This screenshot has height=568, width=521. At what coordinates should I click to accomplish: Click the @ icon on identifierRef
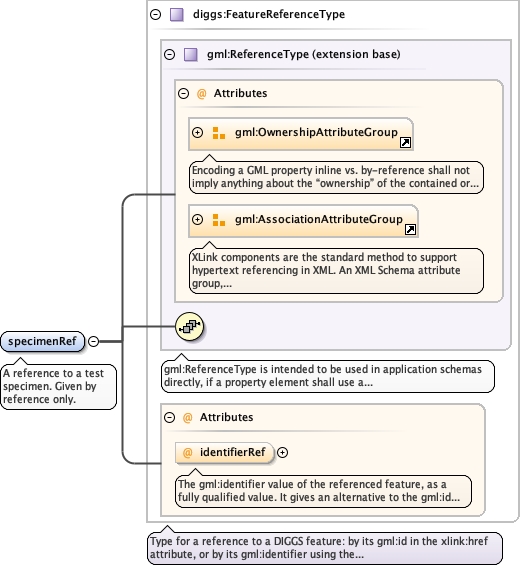pos(188,452)
